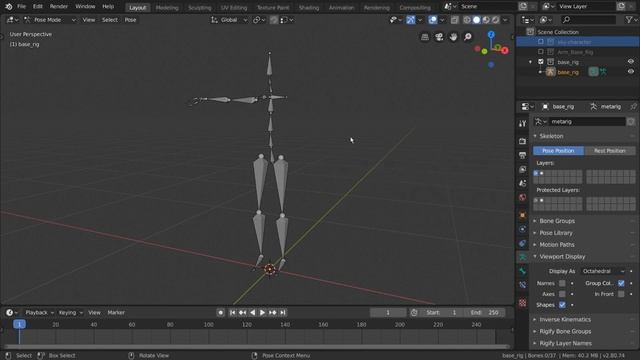Click the pan view hand icon
This screenshot has width=640, height=360.
point(453,37)
